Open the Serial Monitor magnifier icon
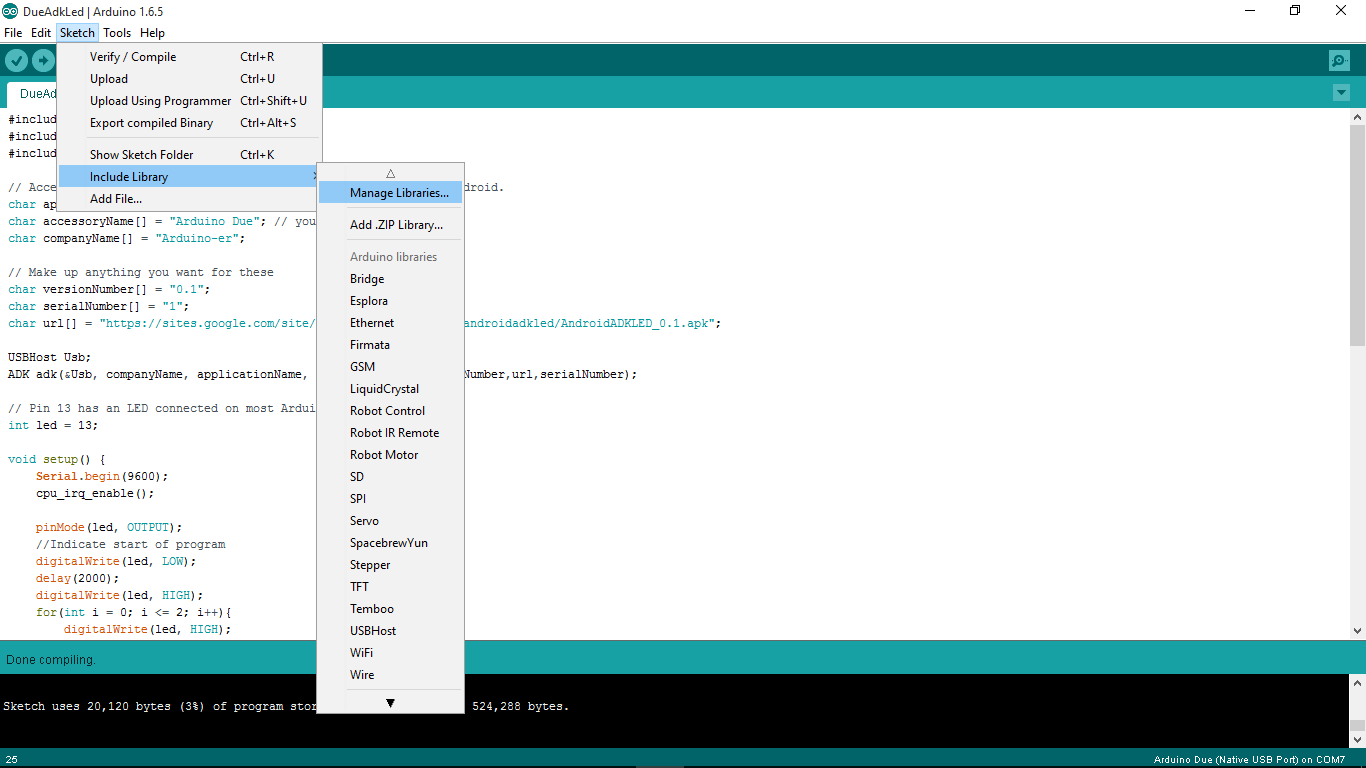The width and height of the screenshot is (1366, 768). coord(1339,61)
